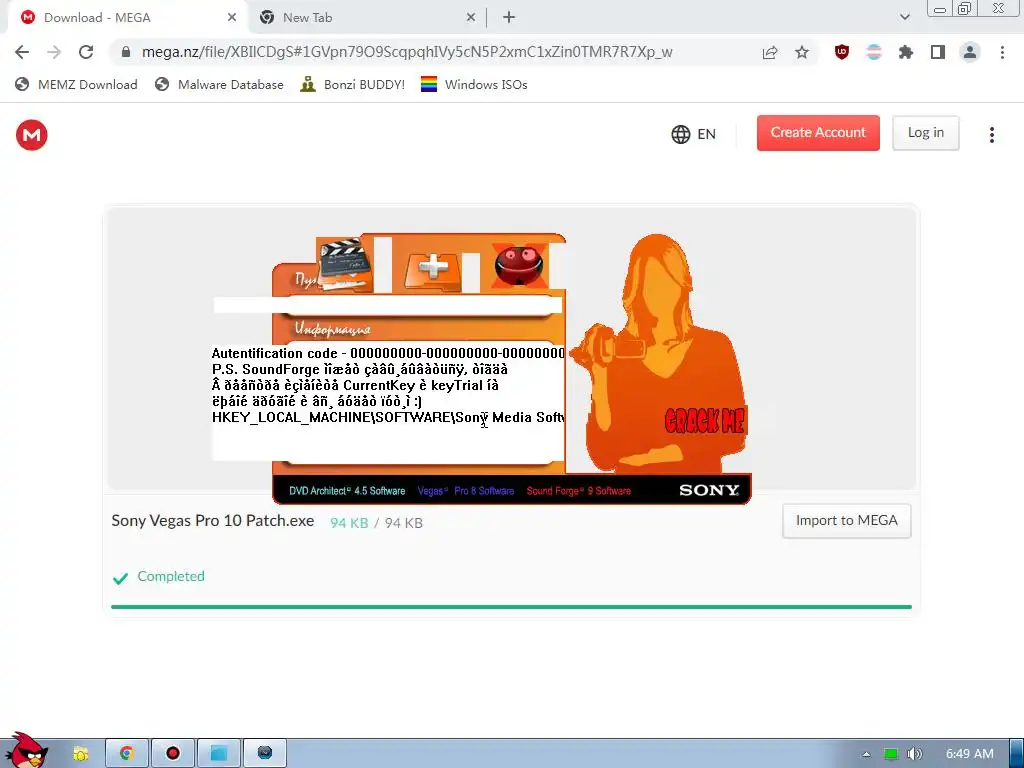1024x768 pixels.
Task: Close the New Tab tab
Action: point(471,18)
